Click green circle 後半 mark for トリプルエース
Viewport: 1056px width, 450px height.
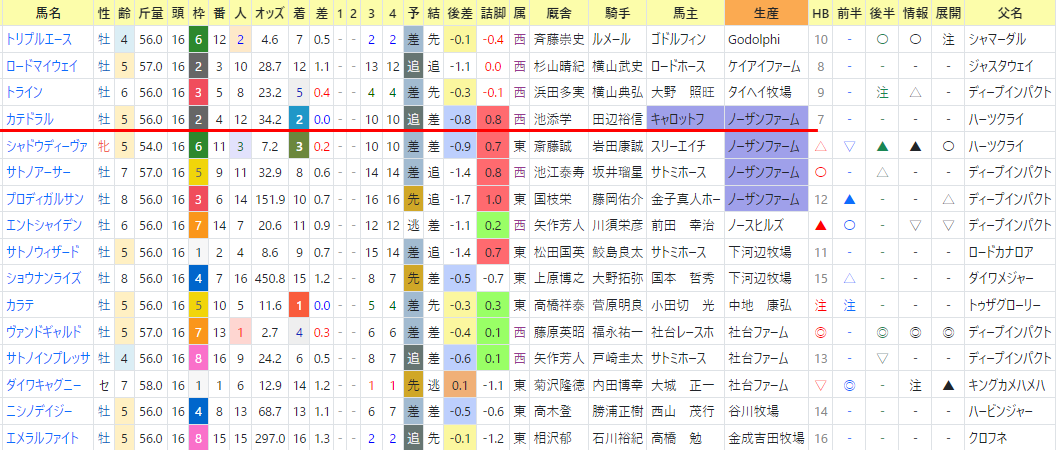(882, 40)
